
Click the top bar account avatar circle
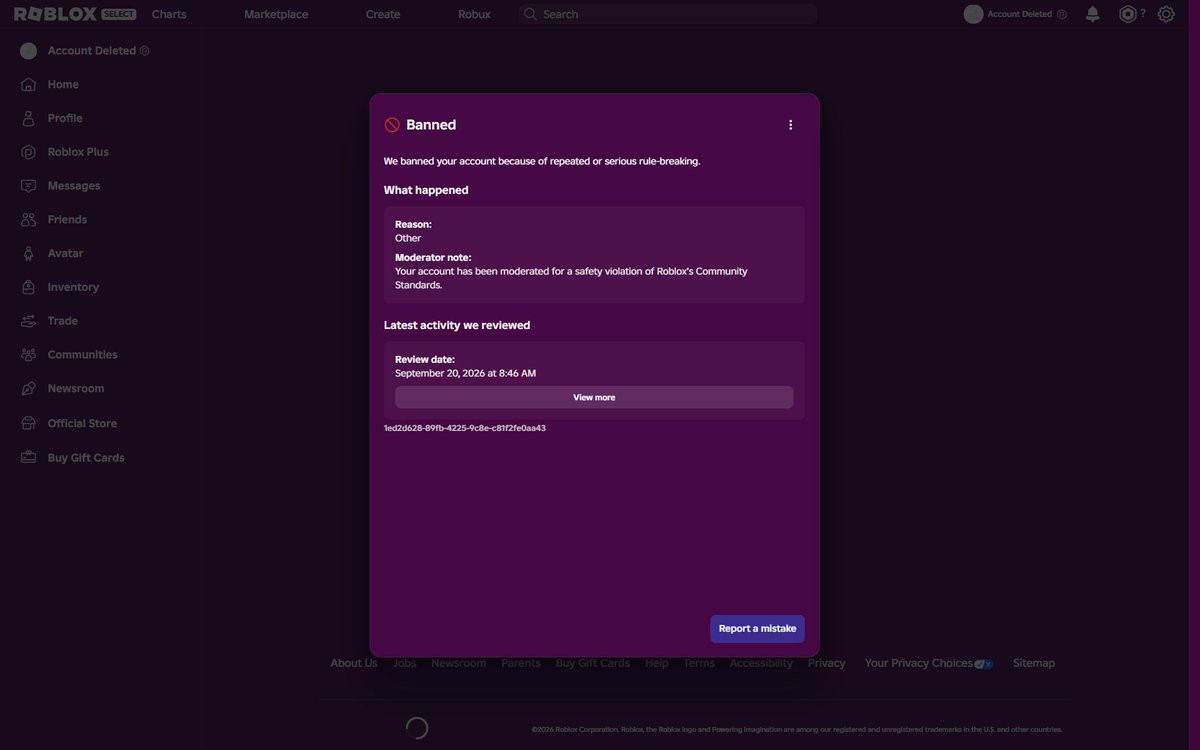pos(973,14)
